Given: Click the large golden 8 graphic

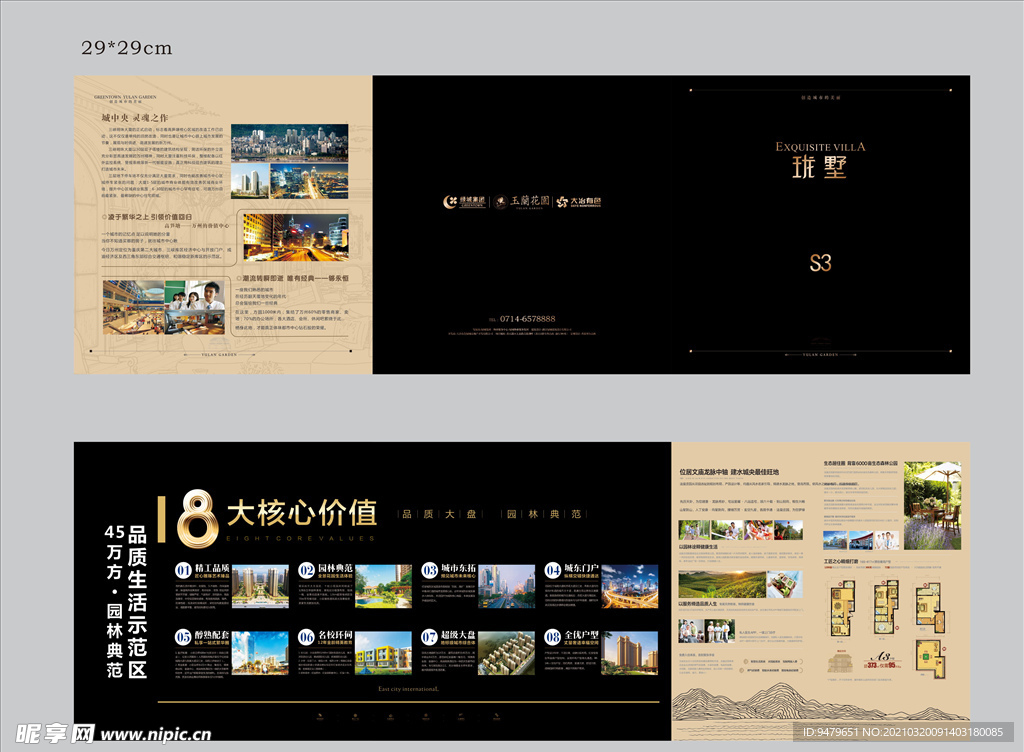Looking at the screenshot, I should pos(198,517).
